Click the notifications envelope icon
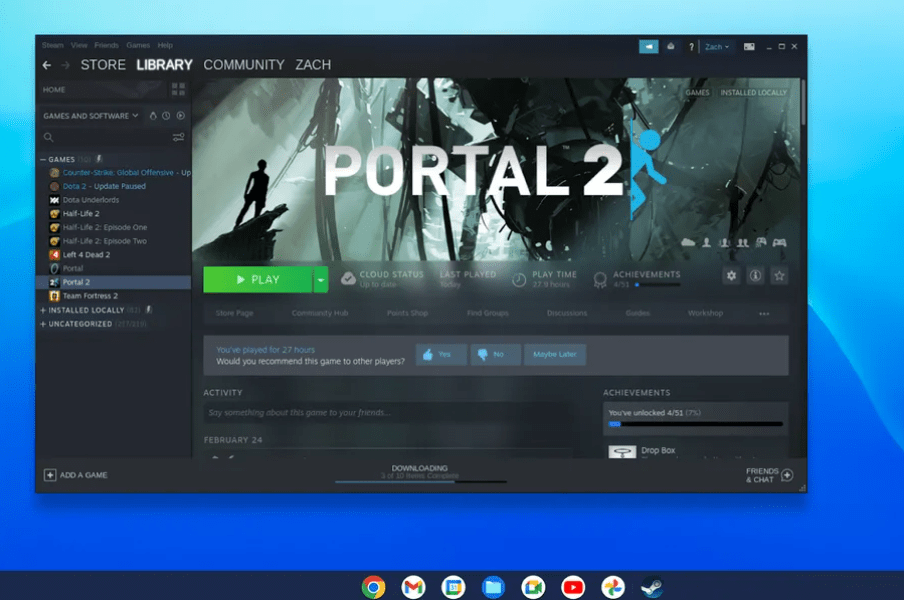904x600 pixels. [x=671, y=45]
